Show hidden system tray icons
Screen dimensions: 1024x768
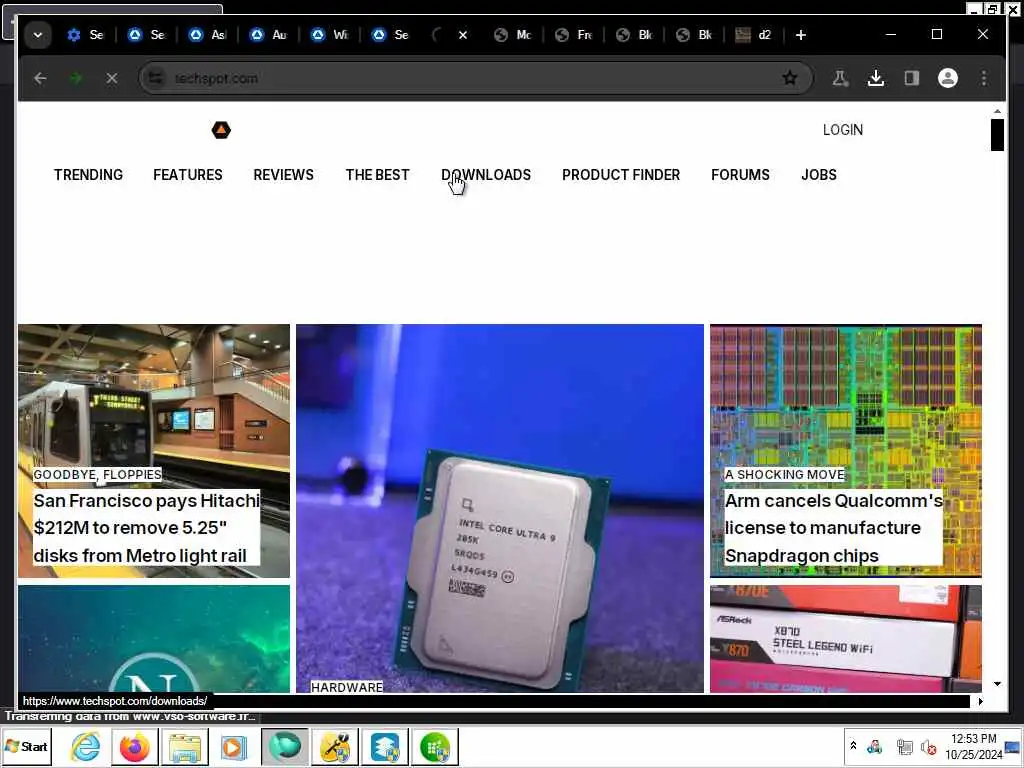coord(853,746)
